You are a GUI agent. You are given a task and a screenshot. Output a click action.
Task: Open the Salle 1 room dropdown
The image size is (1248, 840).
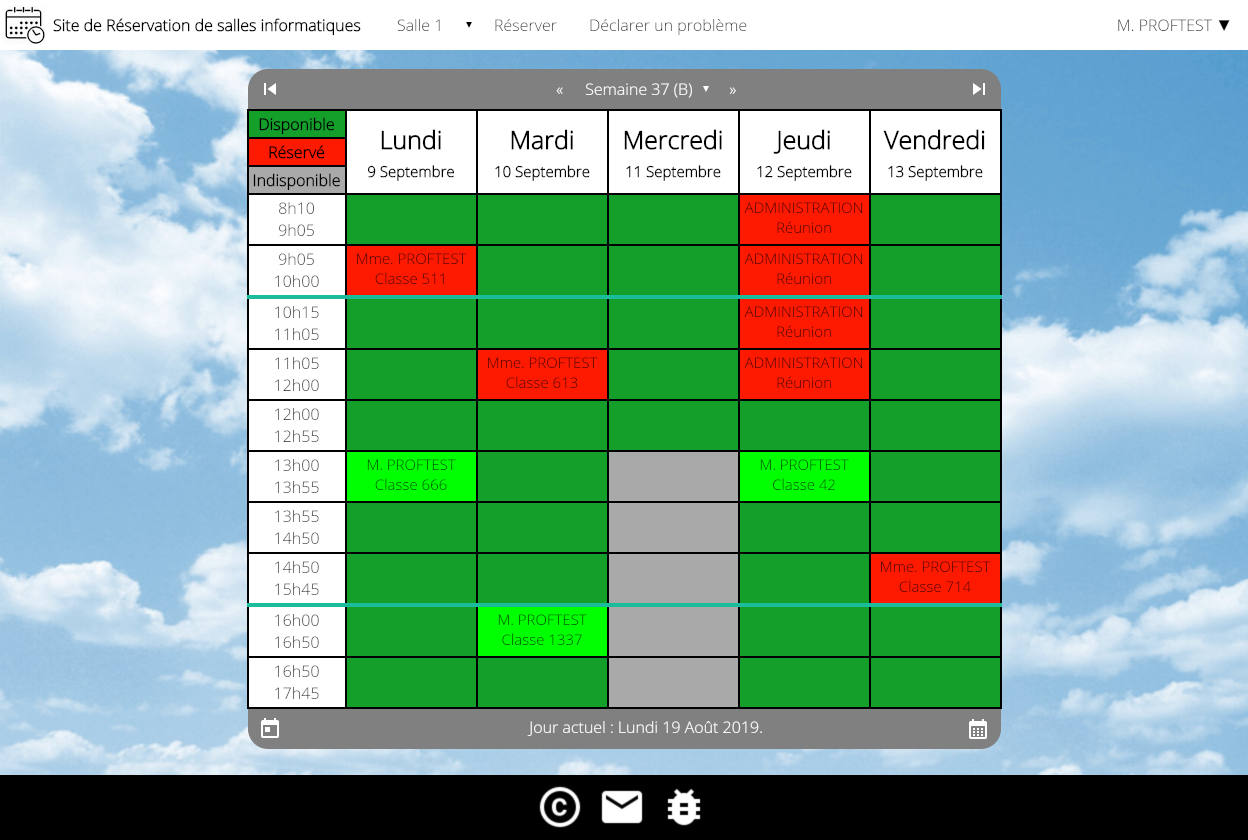pyautogui.click(x=434, y=25)
